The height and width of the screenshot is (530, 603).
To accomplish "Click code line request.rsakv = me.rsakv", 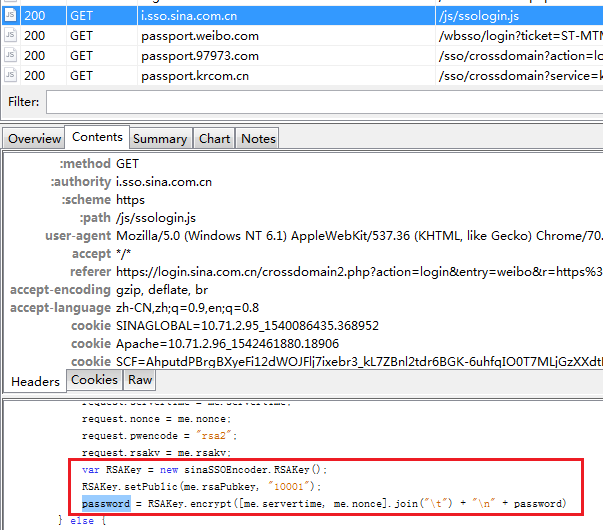I will [156, 453].
